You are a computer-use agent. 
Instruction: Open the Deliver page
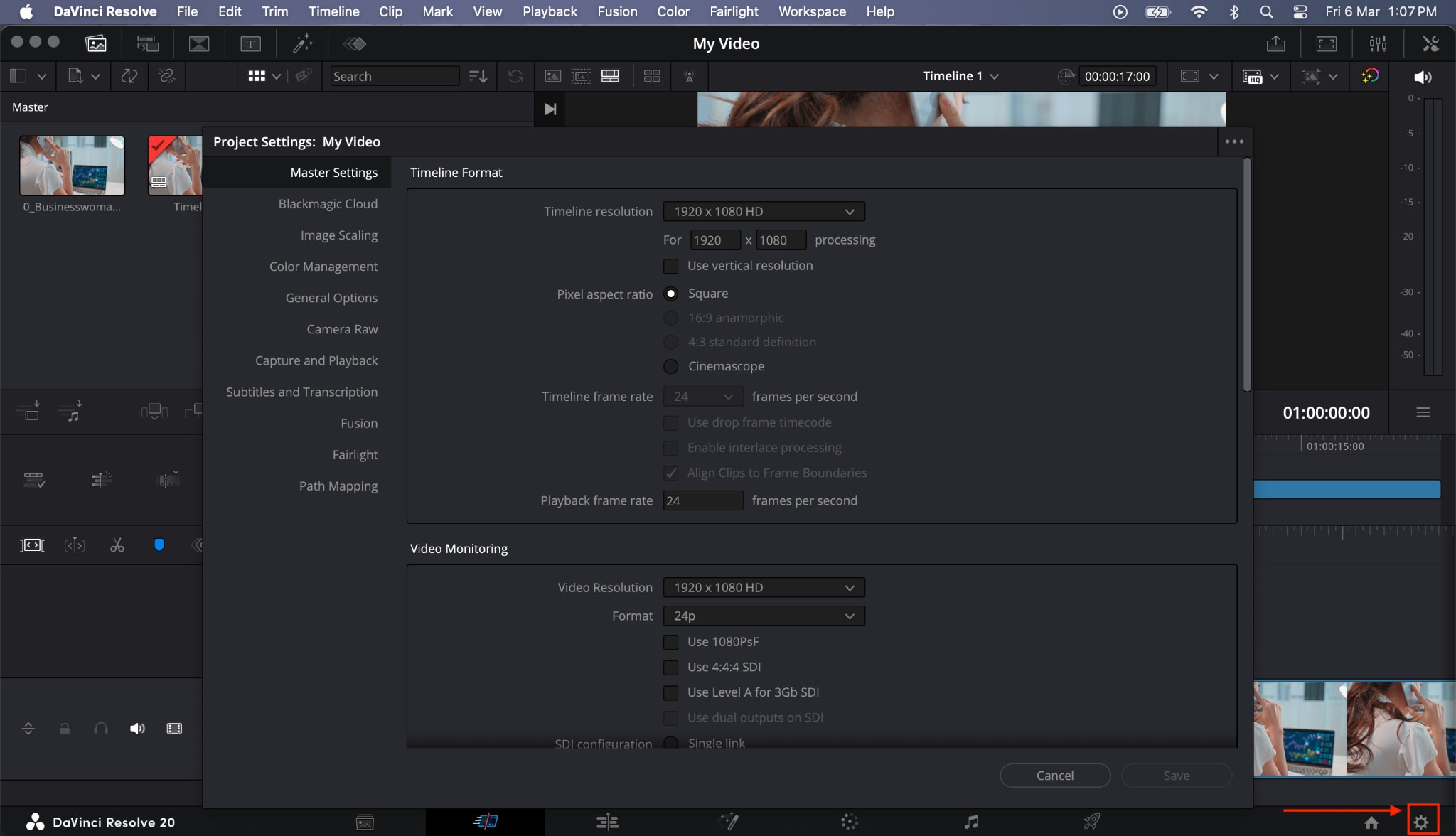point(1091,821)
